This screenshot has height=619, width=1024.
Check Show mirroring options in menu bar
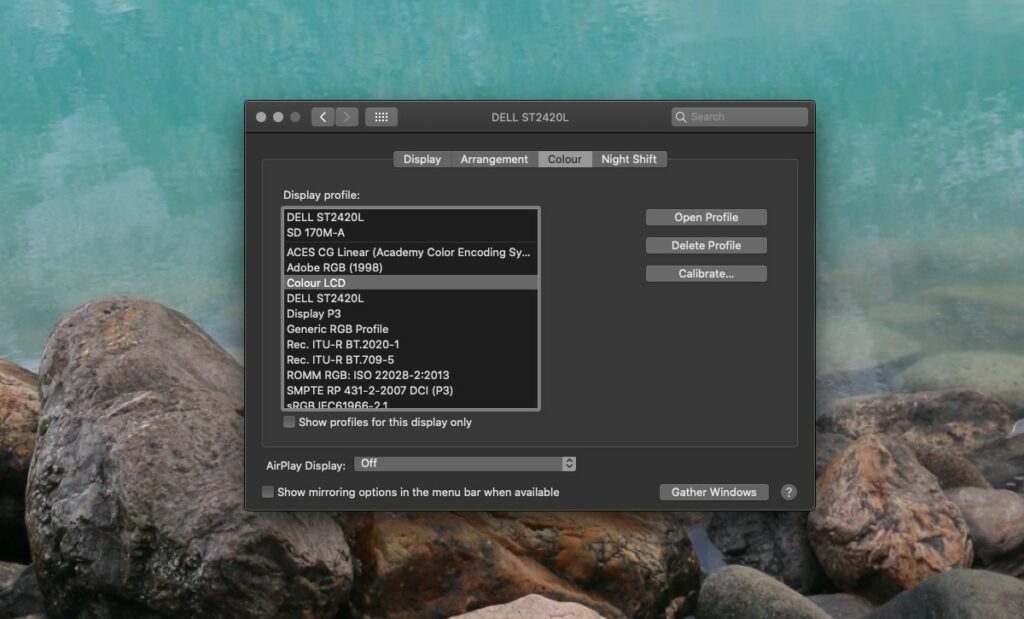(x=267, y=491)
